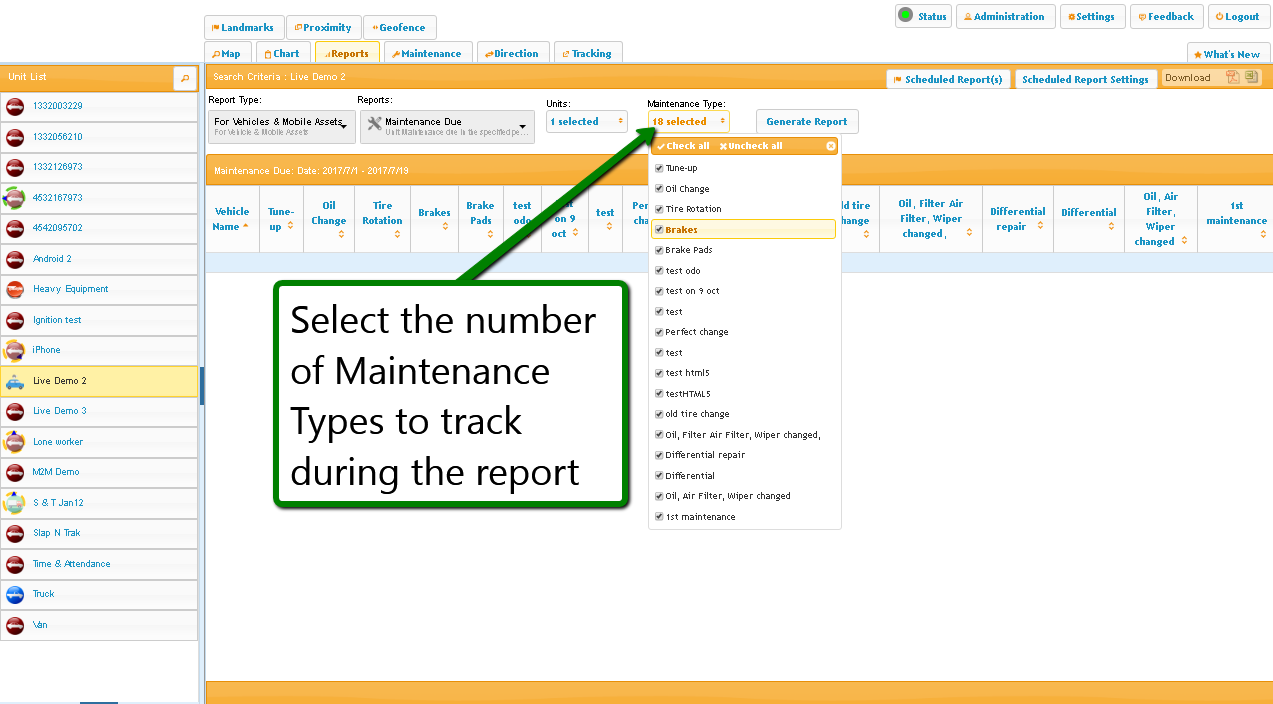Download the report as Excel file
The height and width of the screenshot is (704, 1273).
(x=1251, y=78)
